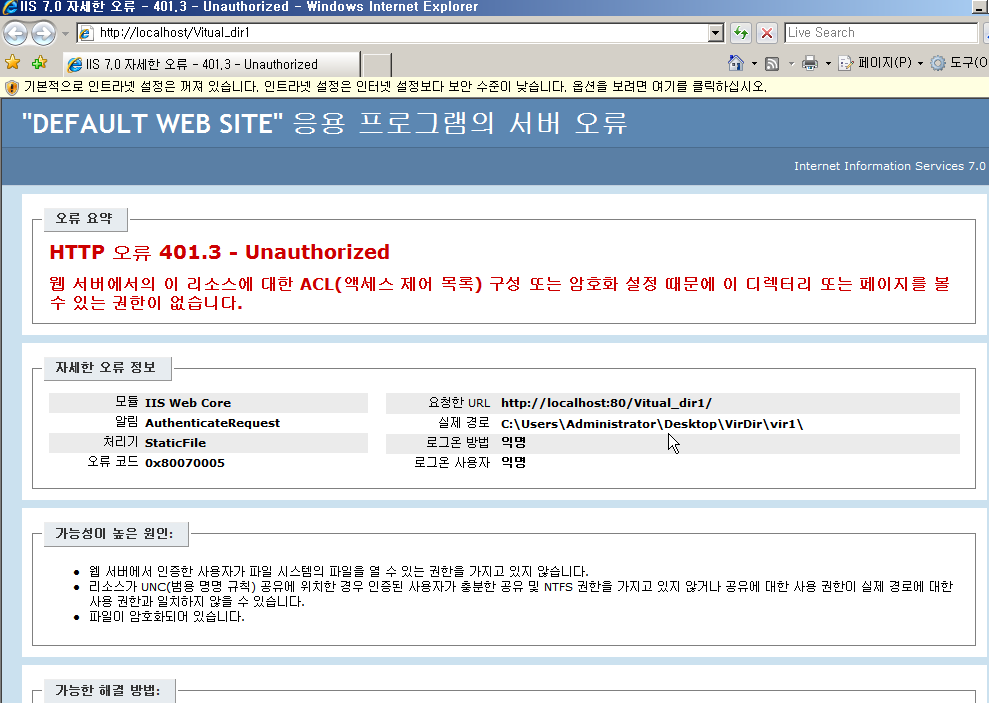
Task: Click the browser Back arrow button
Action: coord(16,33)
